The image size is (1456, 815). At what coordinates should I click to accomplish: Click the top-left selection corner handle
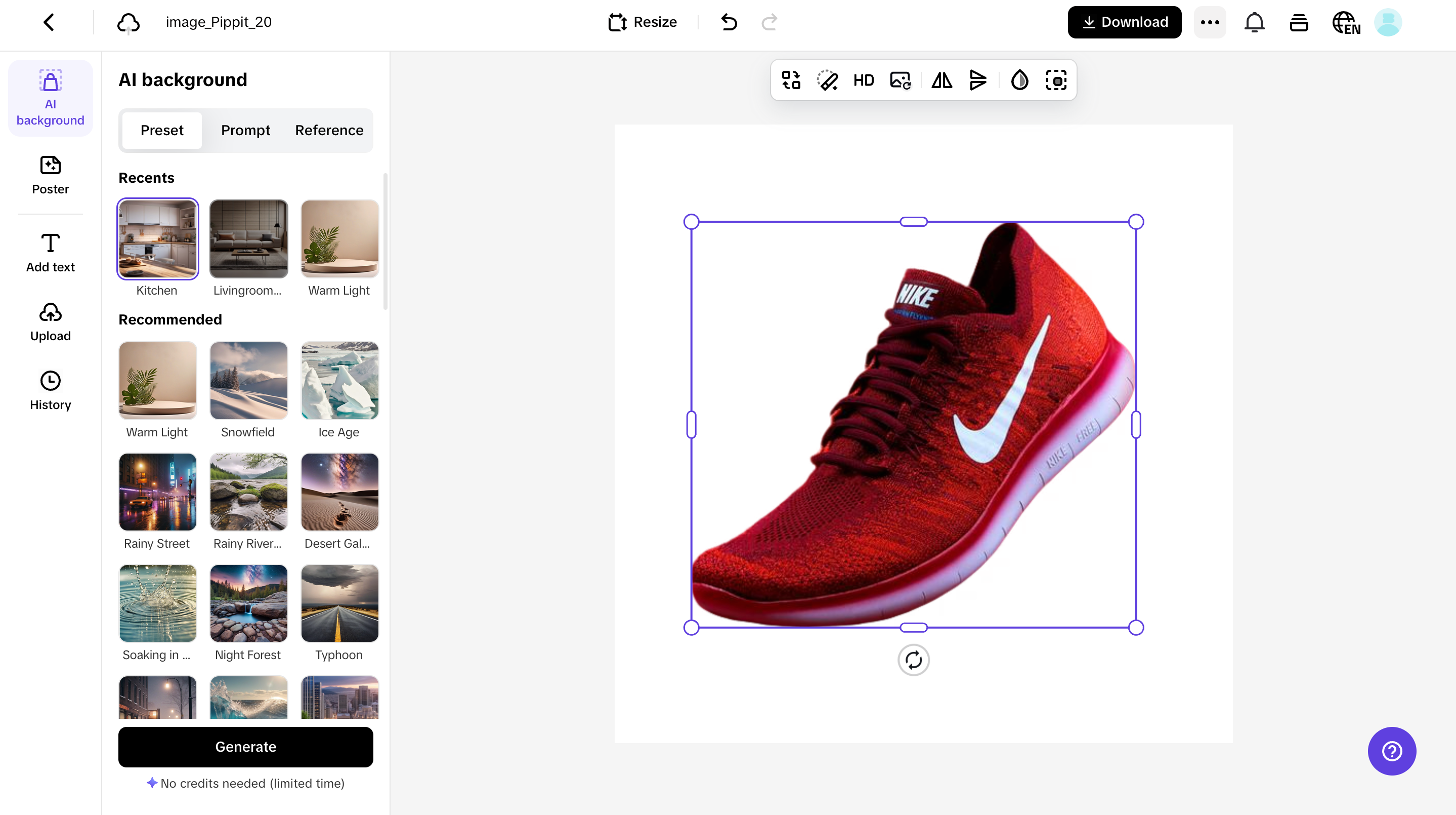[x=691, y=222]
